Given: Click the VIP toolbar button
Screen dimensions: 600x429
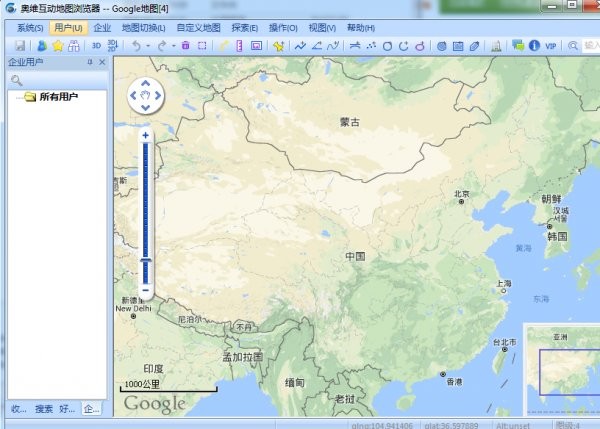Looking at the screenshot, I should [550, 46].
